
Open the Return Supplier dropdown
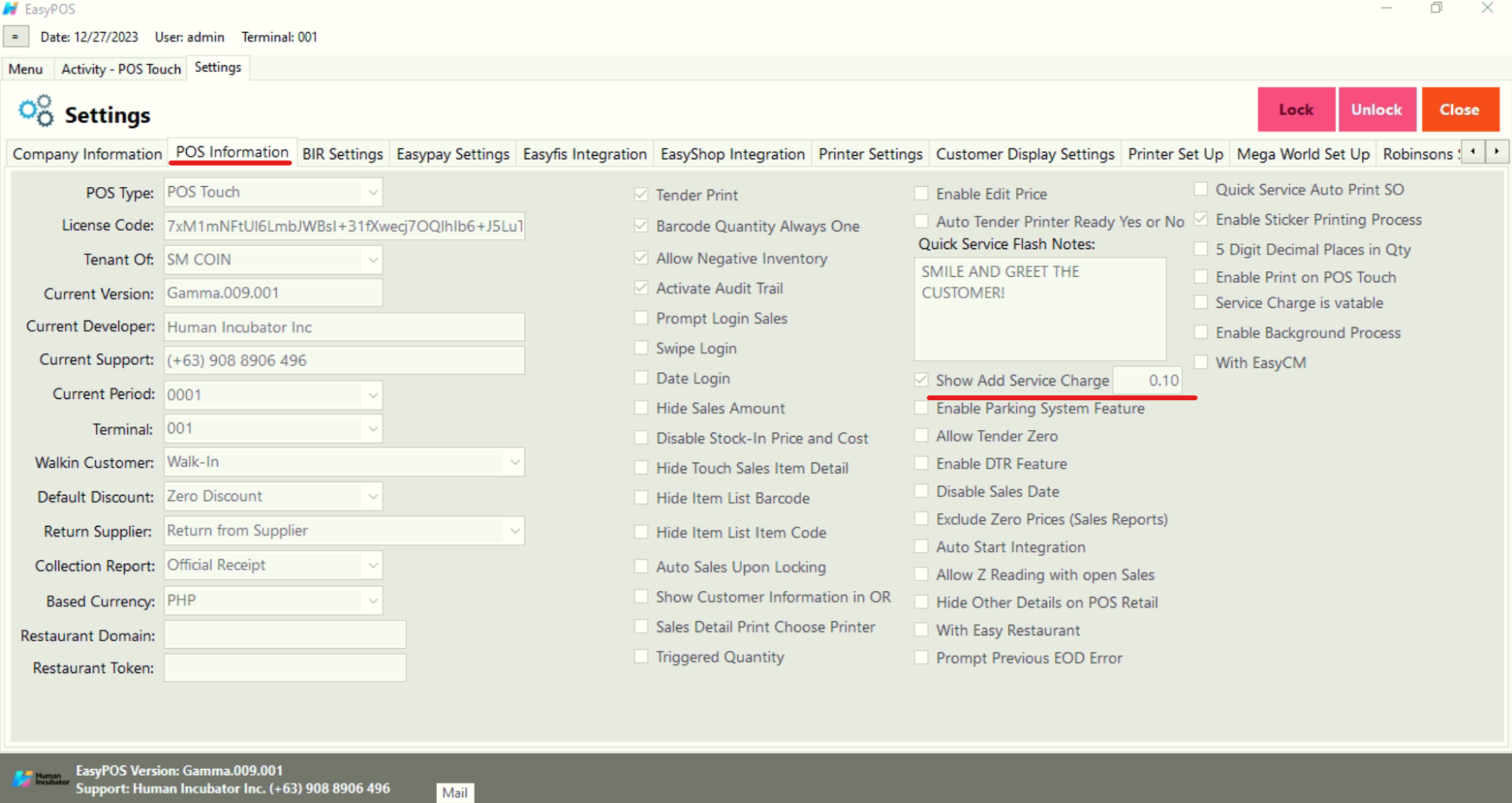pos(514,531)
